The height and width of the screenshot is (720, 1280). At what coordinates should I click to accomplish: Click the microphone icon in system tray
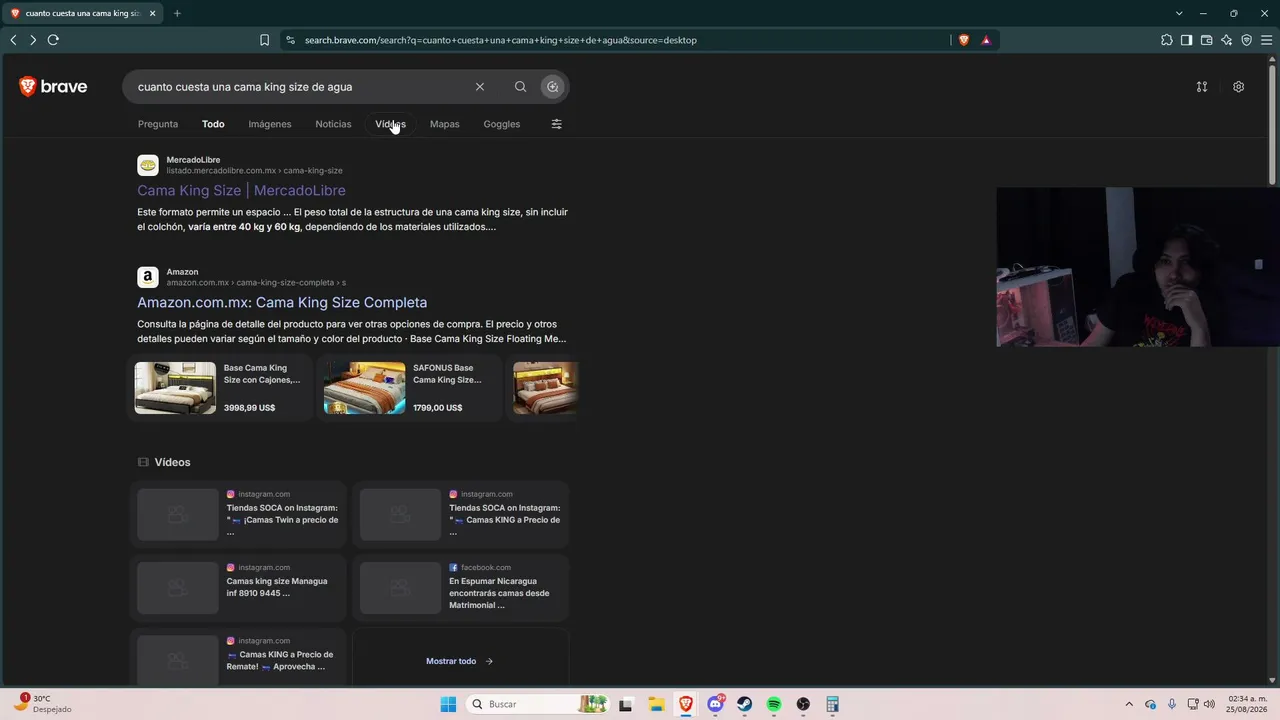(1172, 704)
